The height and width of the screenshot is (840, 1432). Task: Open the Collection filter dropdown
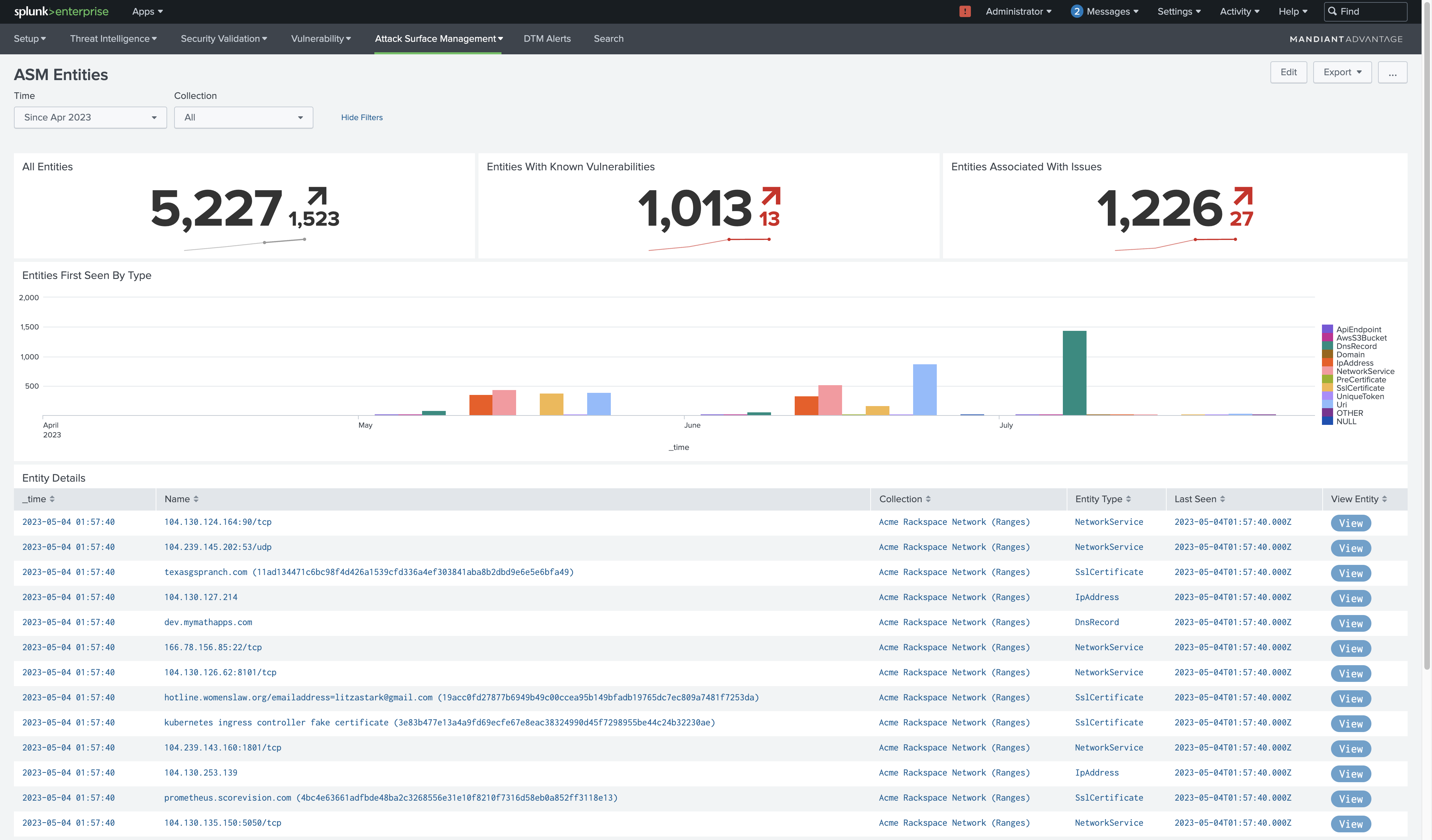pyautogui.click(x=243, y=118)
